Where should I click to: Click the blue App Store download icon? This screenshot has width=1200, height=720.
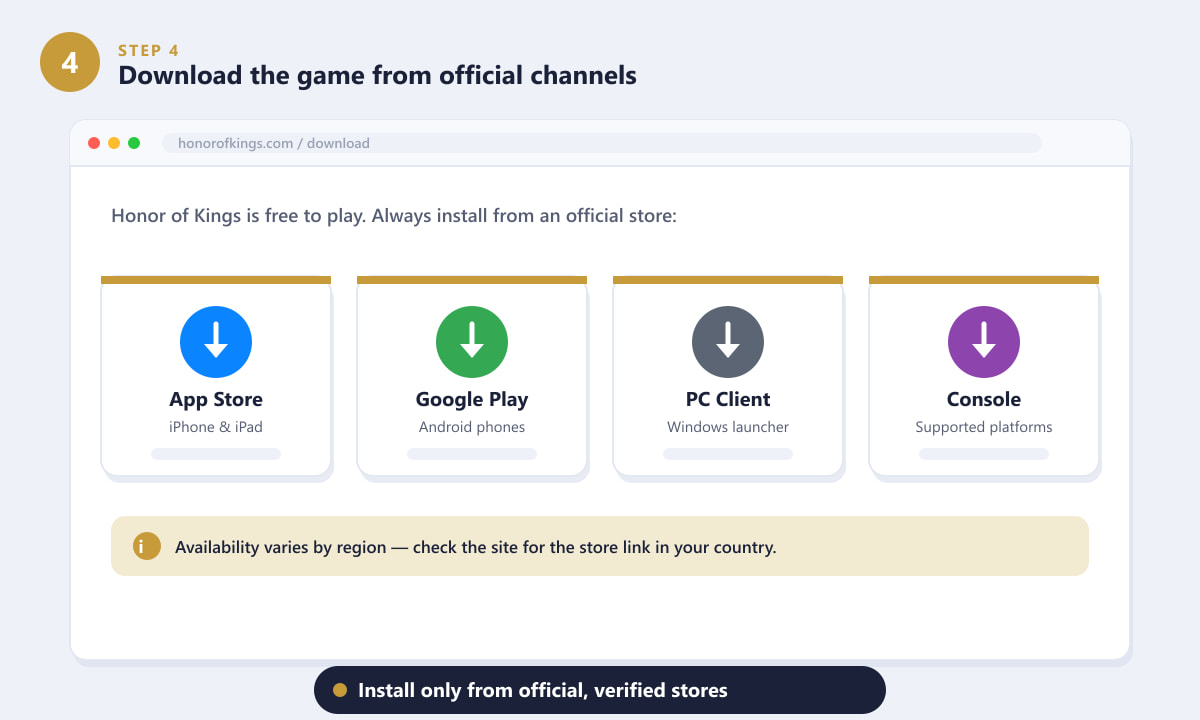[x=216, y=342]
